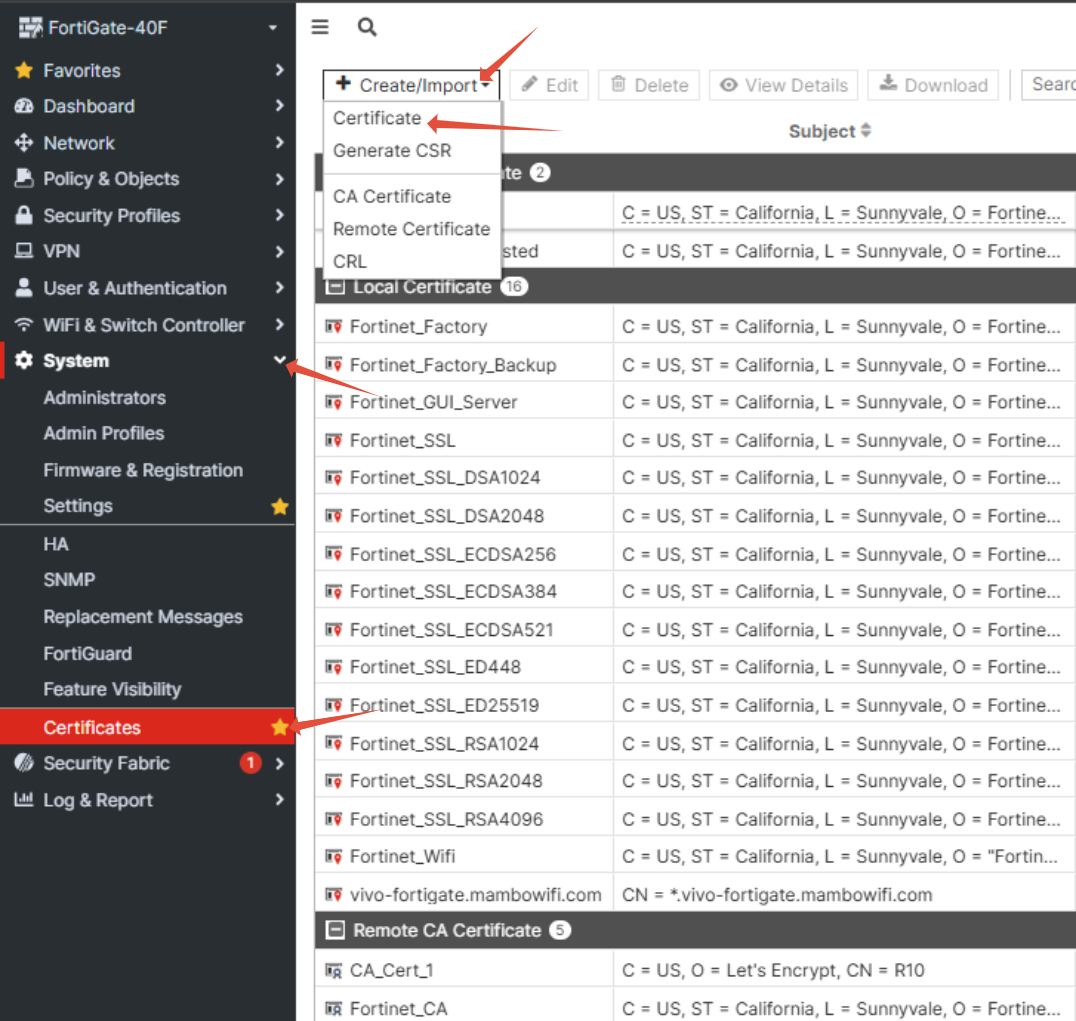This screenshot has width=1076, height=1021.
Task: Toggle favorite star on Certificates
Action: point(279,727)
